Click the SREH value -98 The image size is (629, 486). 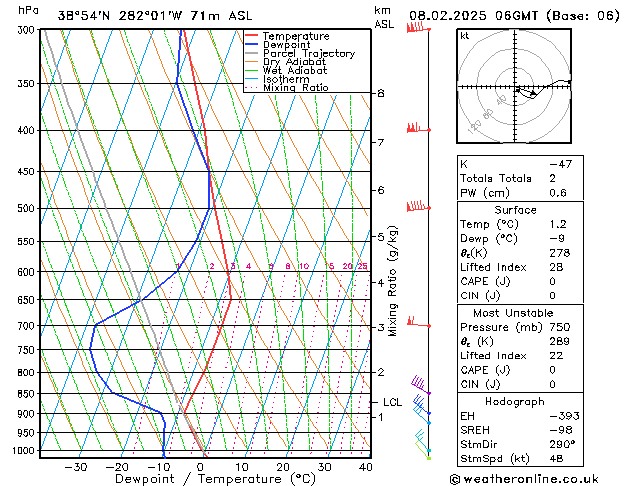coord(560,430)
